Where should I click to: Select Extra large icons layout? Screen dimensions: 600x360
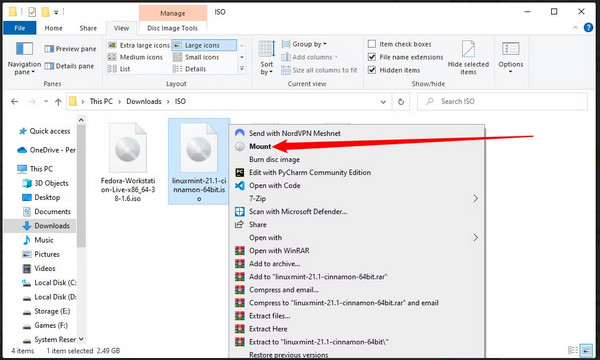pyautogui.click(x=139, y=45)
